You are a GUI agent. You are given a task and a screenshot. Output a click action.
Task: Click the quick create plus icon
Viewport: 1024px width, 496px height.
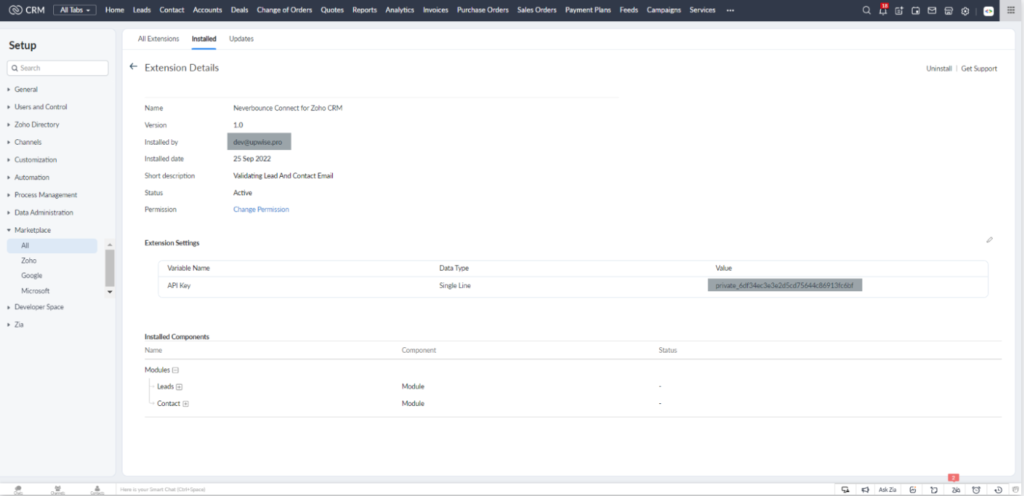point(899,10)
